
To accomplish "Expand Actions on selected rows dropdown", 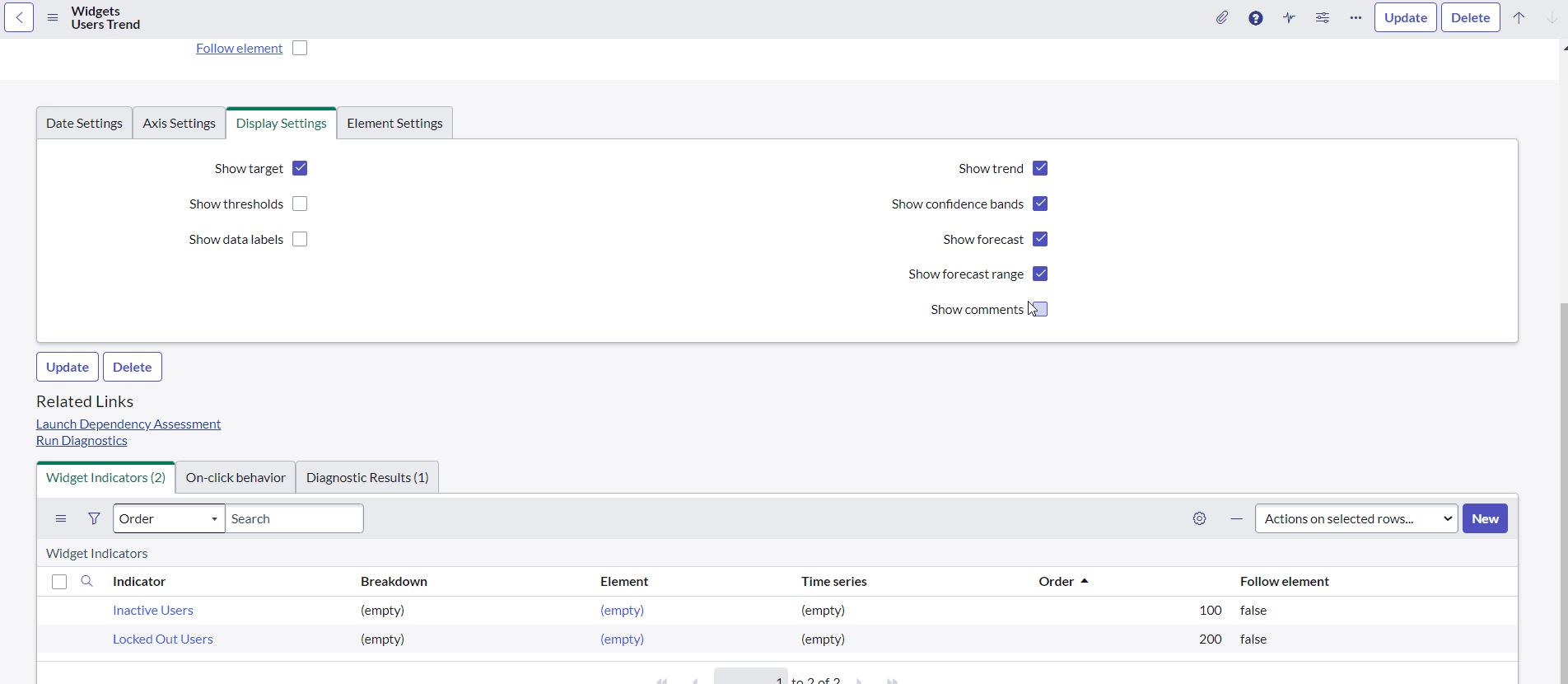I will (x=1356, y=518).
